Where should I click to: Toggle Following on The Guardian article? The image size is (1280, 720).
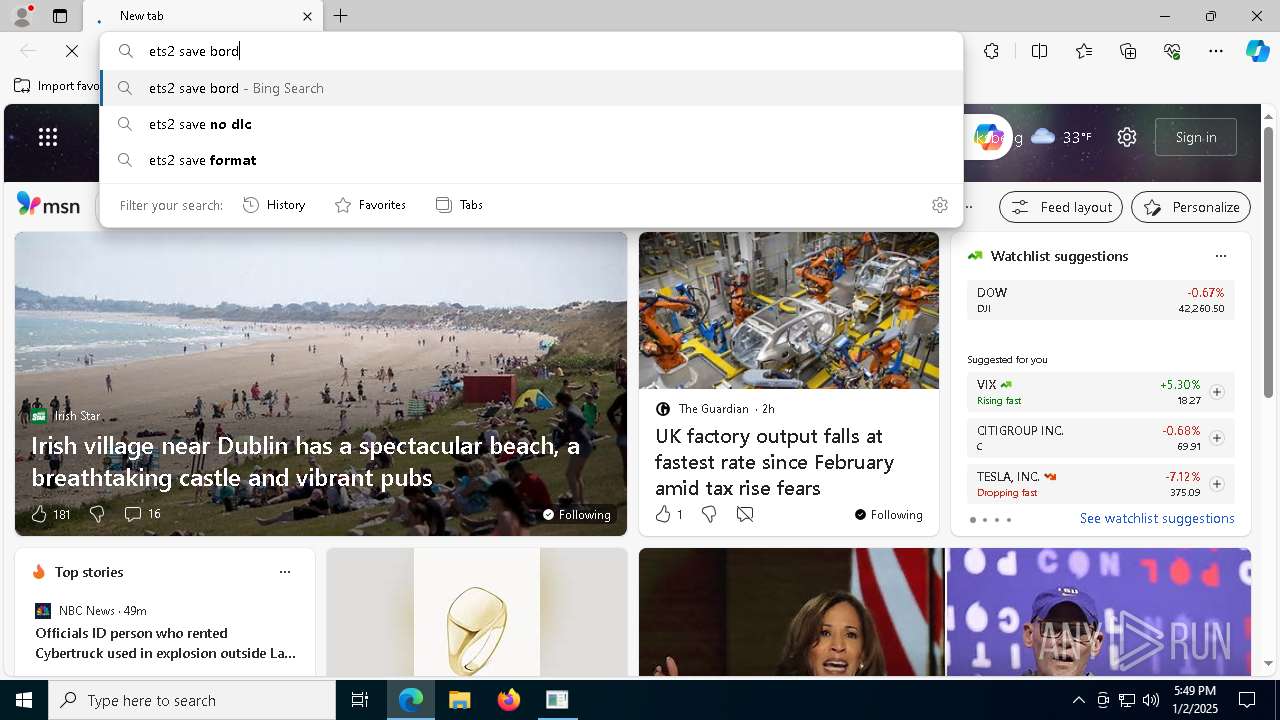point(889,515)
